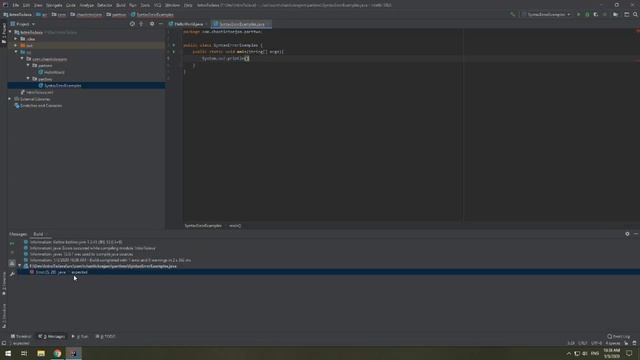Screen dimensions: 640x360
Task: Select the Build tab in Messages panel
Action: point(38,234)
